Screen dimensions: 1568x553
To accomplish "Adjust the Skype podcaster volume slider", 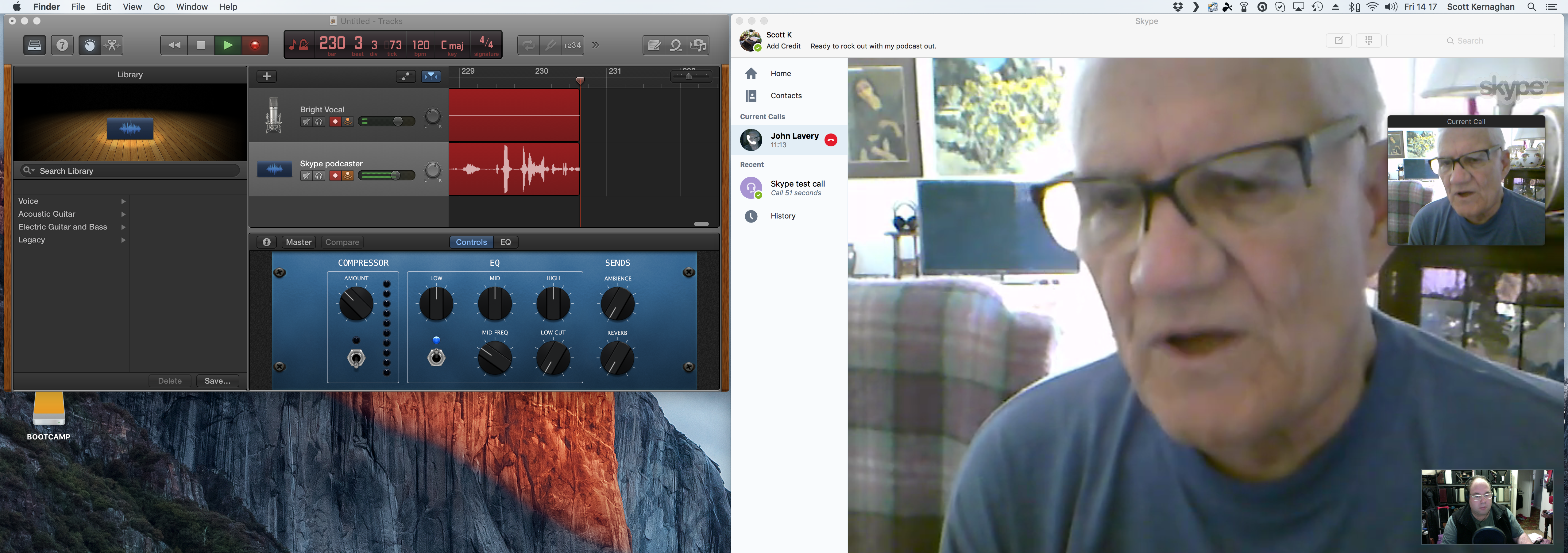I will coord(395,176).
